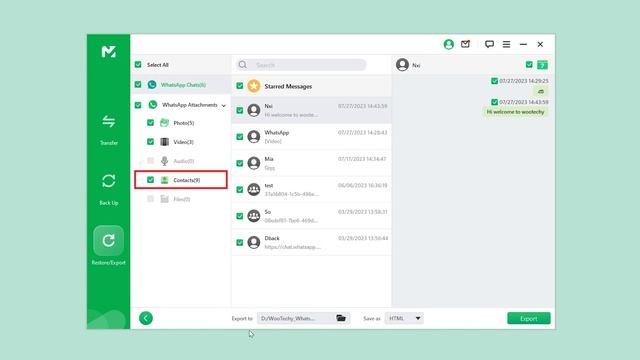Open the Transfer section

click(x=109, y=130)
